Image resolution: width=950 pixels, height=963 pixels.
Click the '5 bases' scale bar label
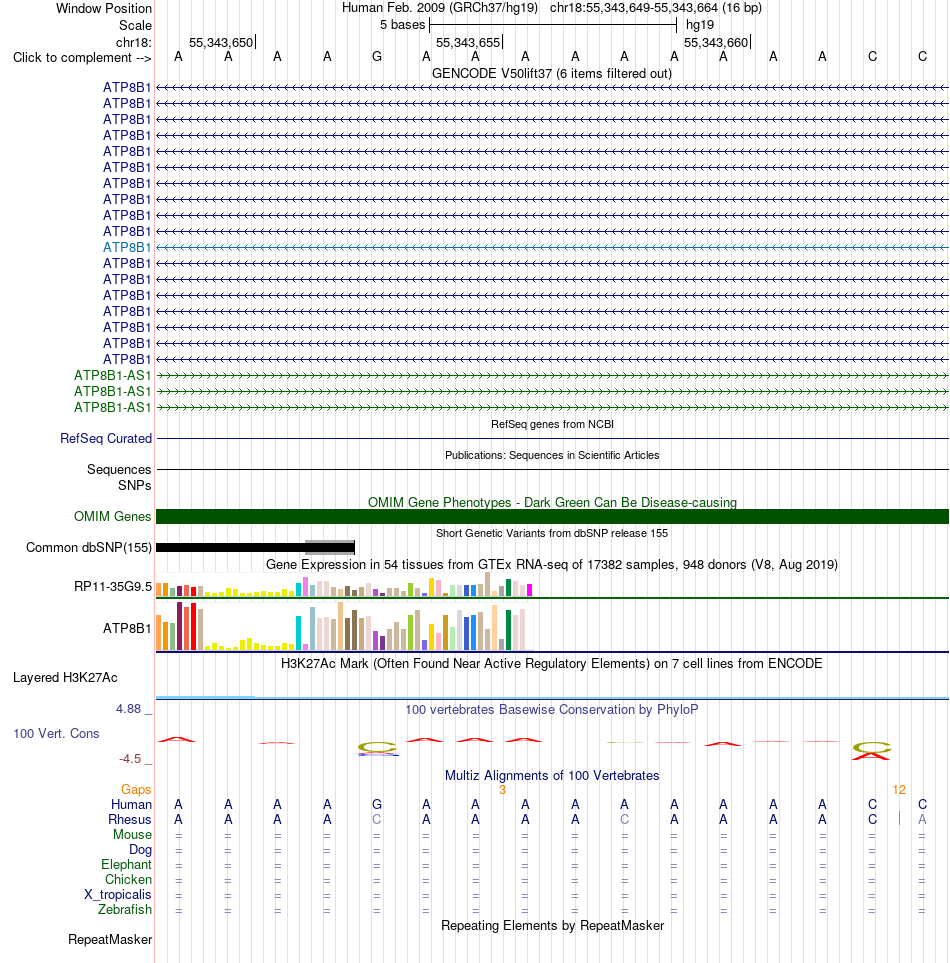pyautogui.click(x=402, y=25)
